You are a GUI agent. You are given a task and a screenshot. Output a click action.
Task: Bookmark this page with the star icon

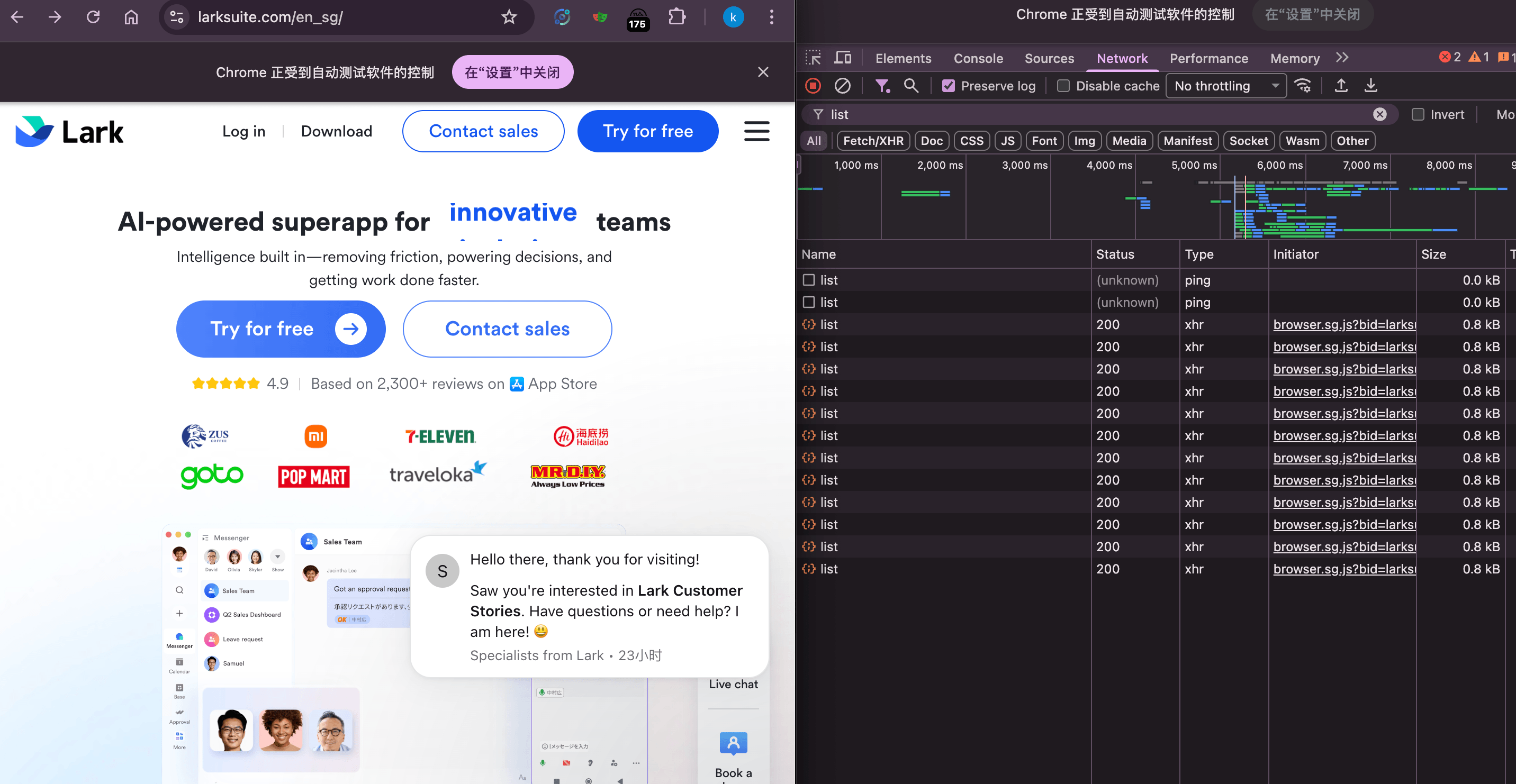(509, 17)
